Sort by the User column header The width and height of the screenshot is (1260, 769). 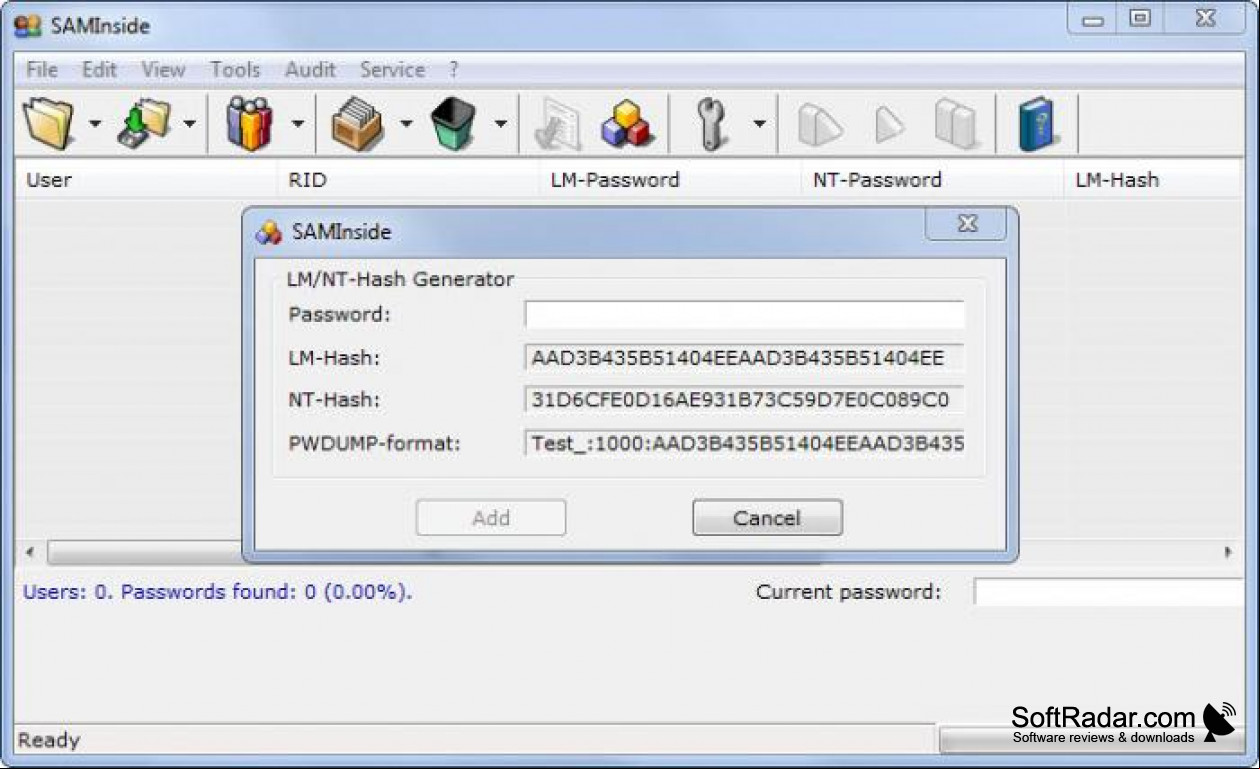[x=145, y=180]
